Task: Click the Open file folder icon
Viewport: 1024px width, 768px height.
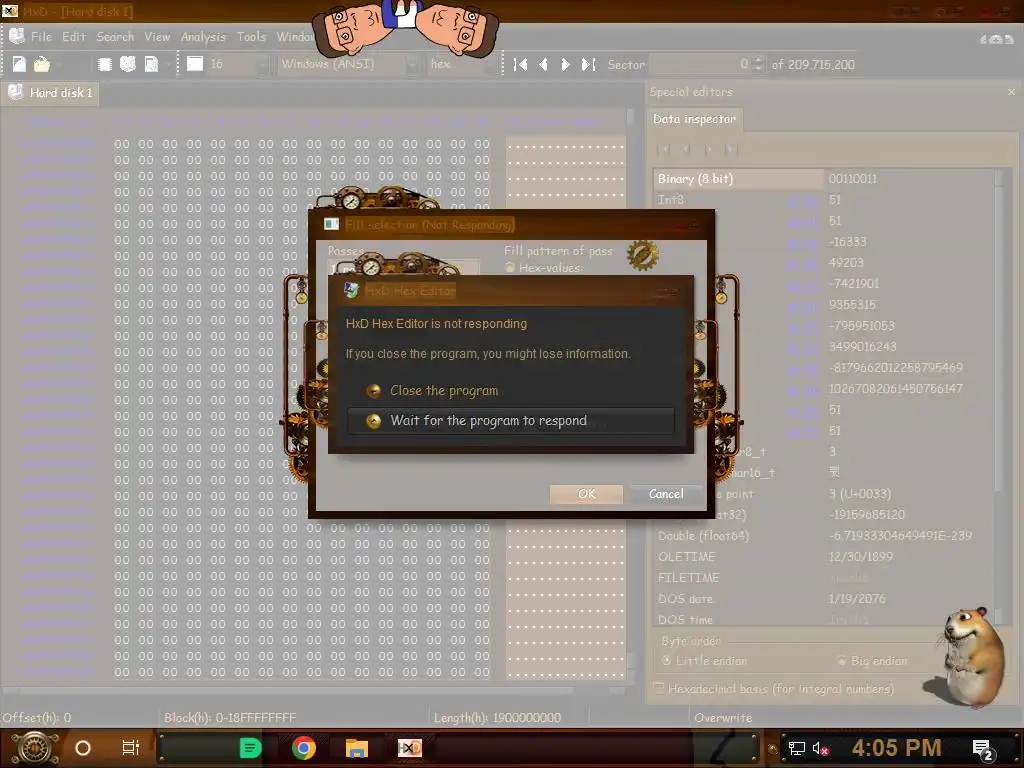Action: [x=42, y=64]
